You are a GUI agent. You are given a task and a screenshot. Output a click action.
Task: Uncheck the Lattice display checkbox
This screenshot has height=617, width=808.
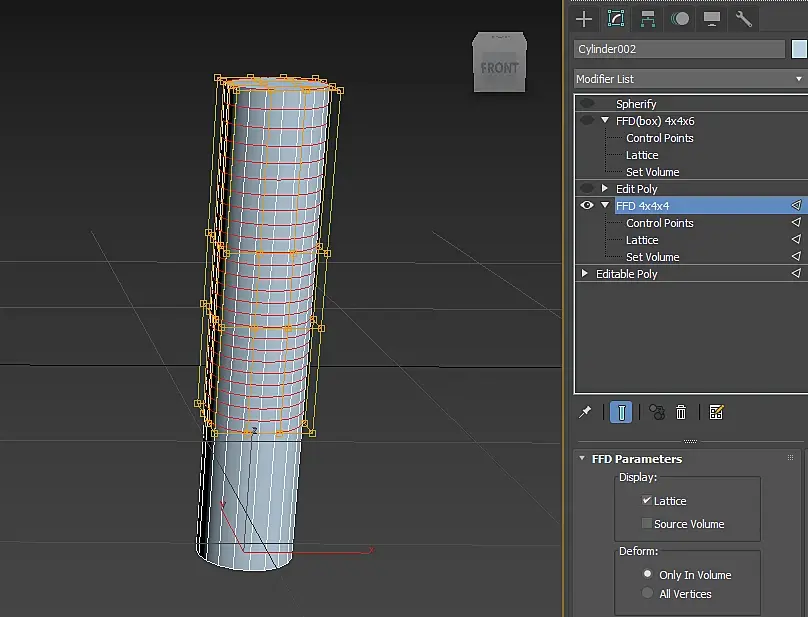646,501
